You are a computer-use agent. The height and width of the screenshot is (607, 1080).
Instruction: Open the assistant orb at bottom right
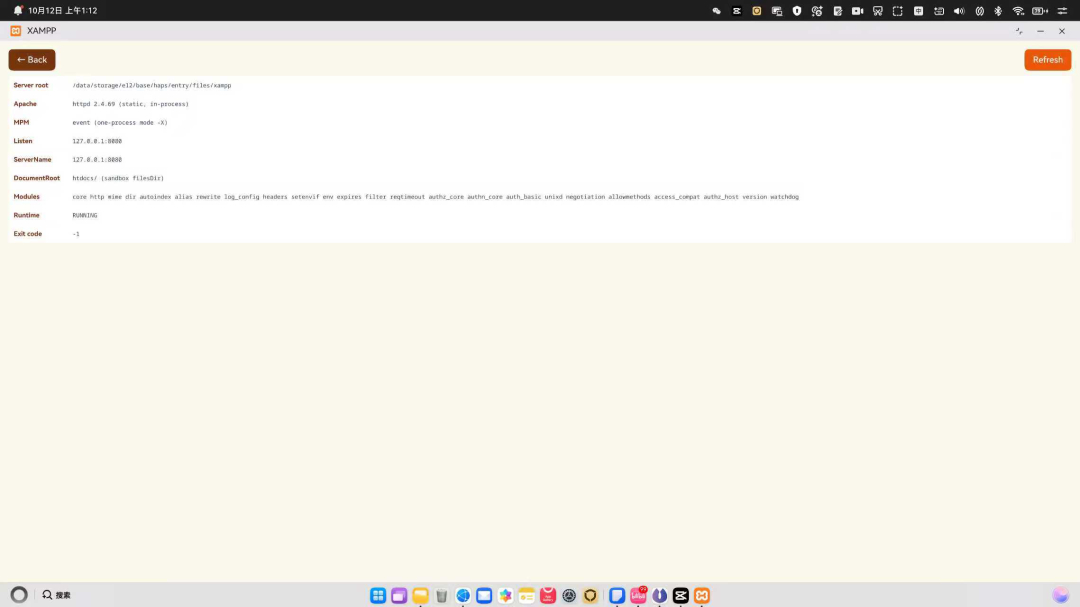click(1061, 595)
